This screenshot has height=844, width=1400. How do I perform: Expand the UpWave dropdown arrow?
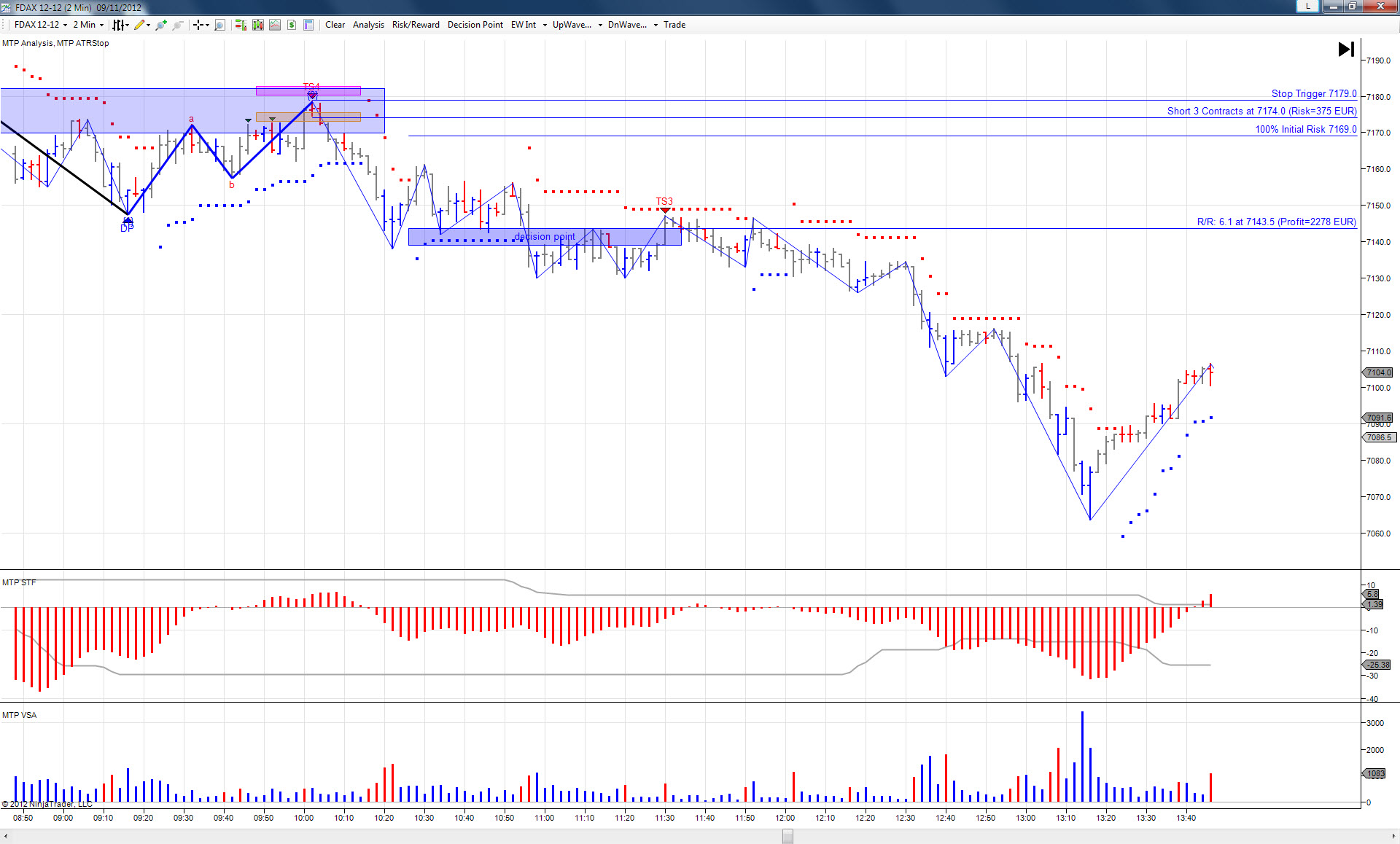[x=600, y=25]
